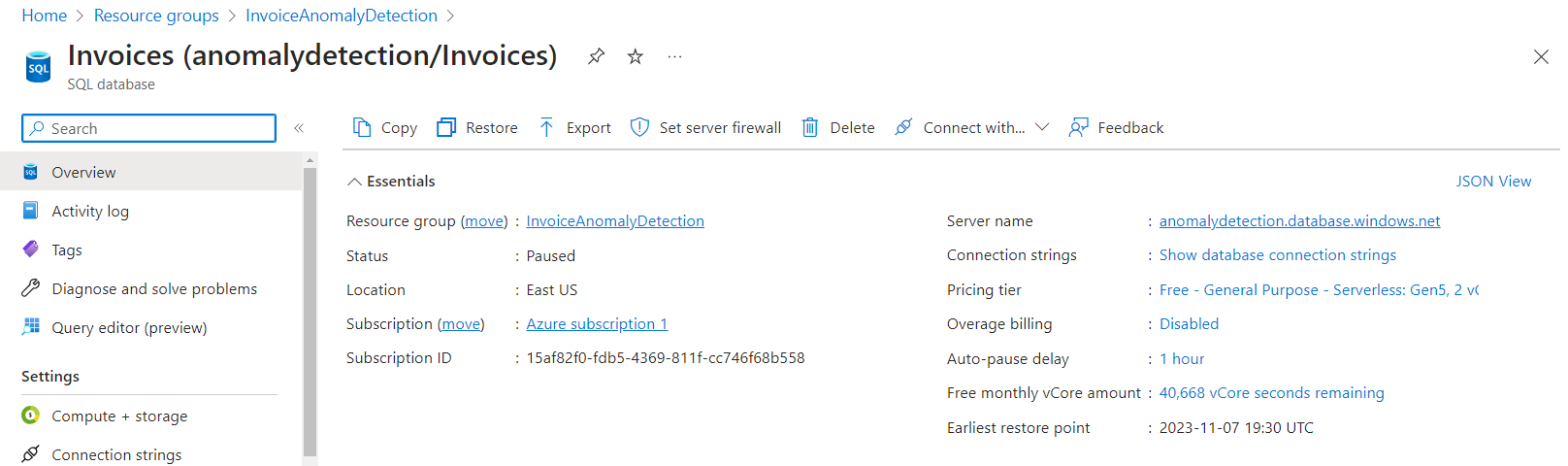This screenshot has width=1568, height=466.
Task: Click the search magnifier icon
Action: 37,128
